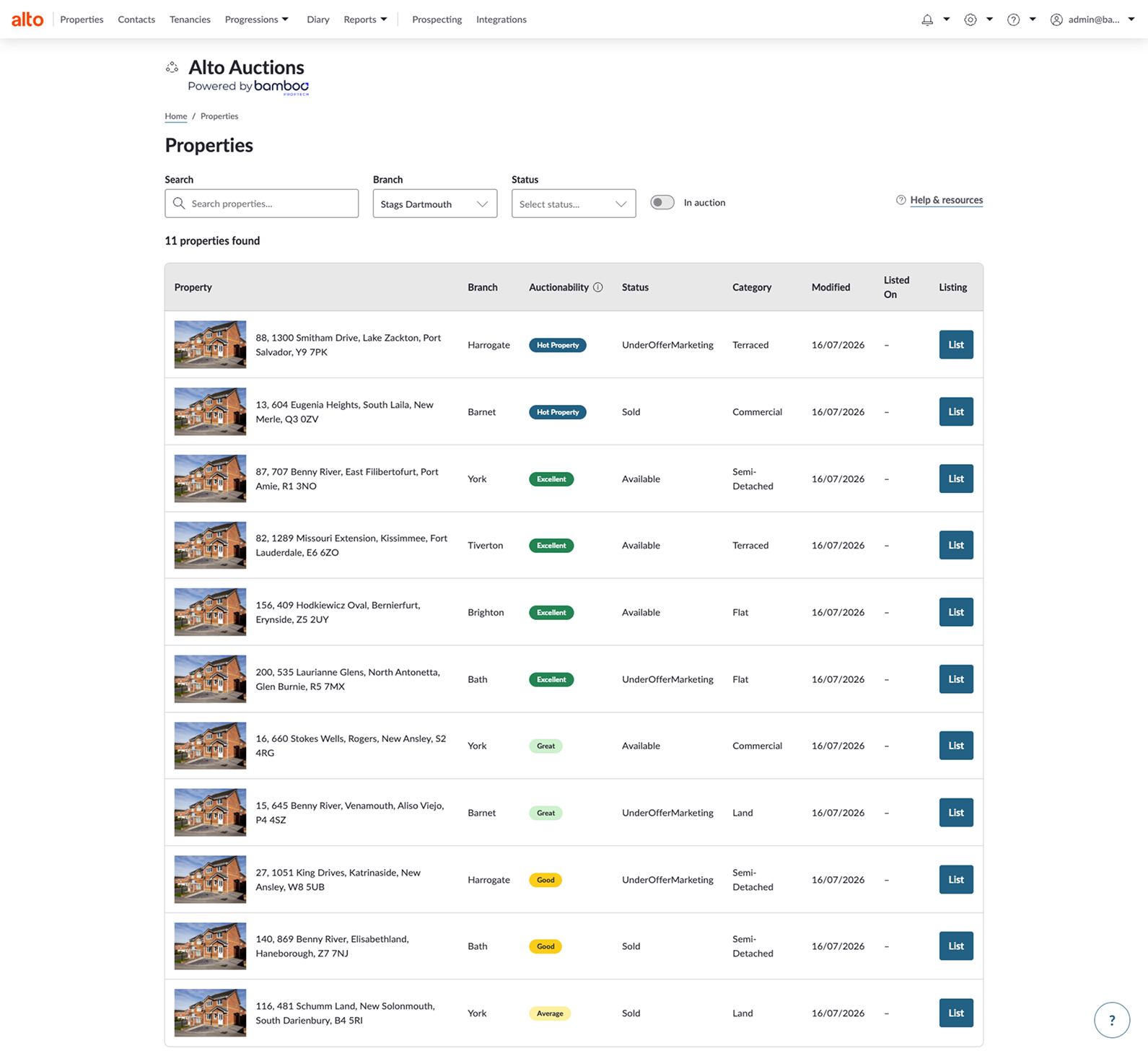Open the Integrations menu item
The height and width of the screenshot is (1056, 1148).
[x=501, y=19]
